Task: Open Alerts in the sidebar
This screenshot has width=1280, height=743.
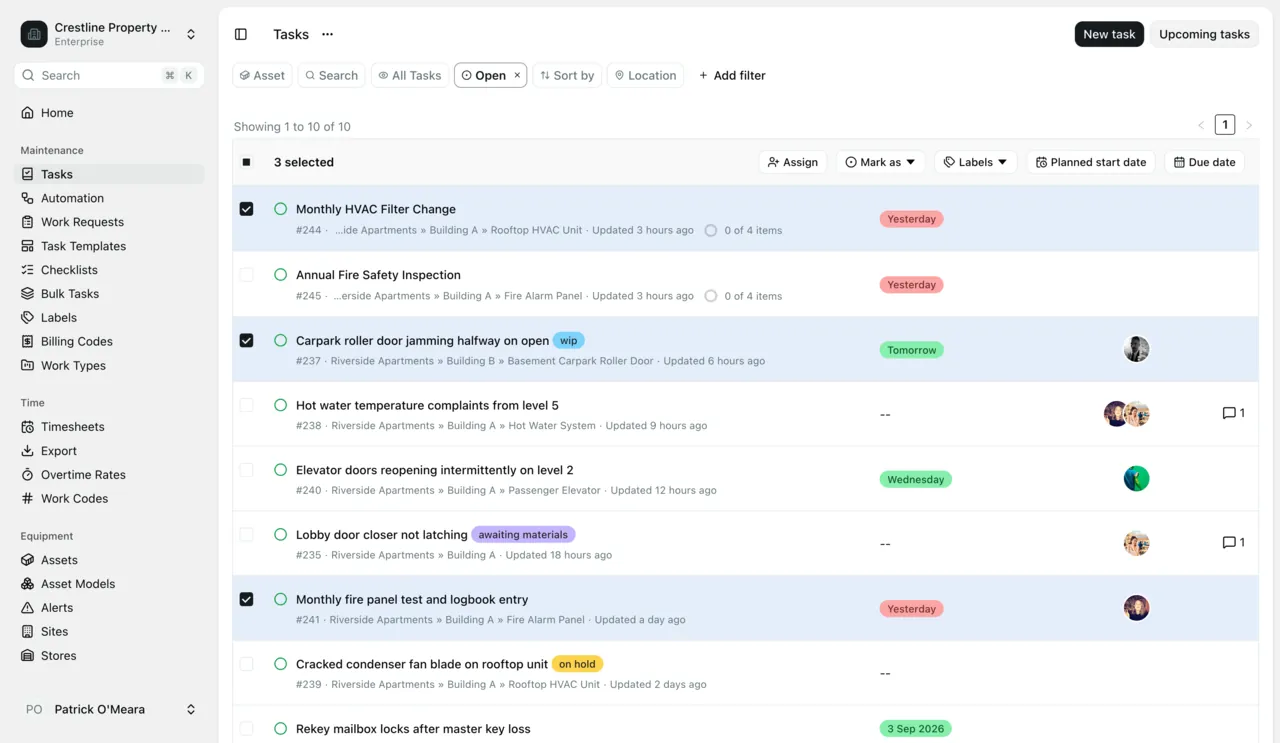Action: 109,608
